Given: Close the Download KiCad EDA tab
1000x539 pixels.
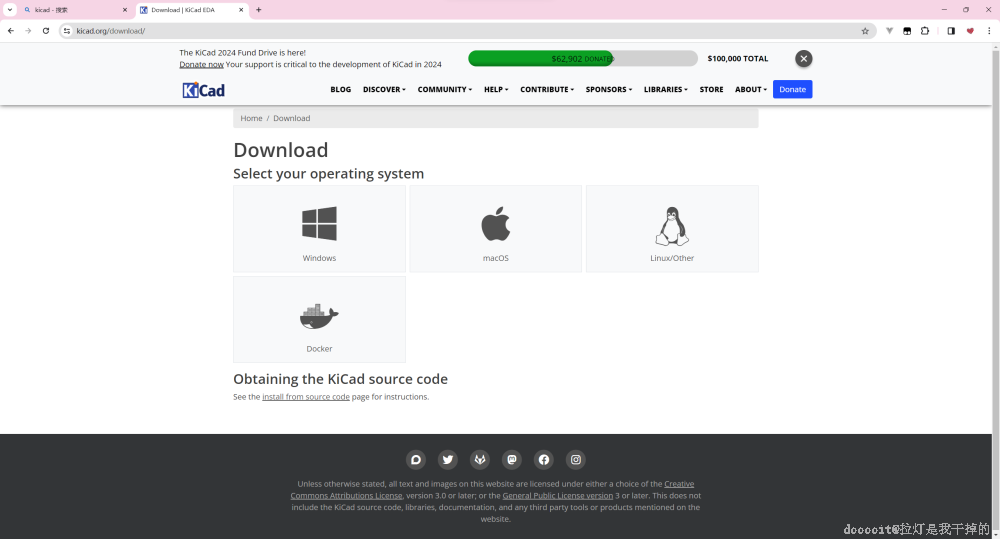Looking at the screenshot, I should coord(241,10).
